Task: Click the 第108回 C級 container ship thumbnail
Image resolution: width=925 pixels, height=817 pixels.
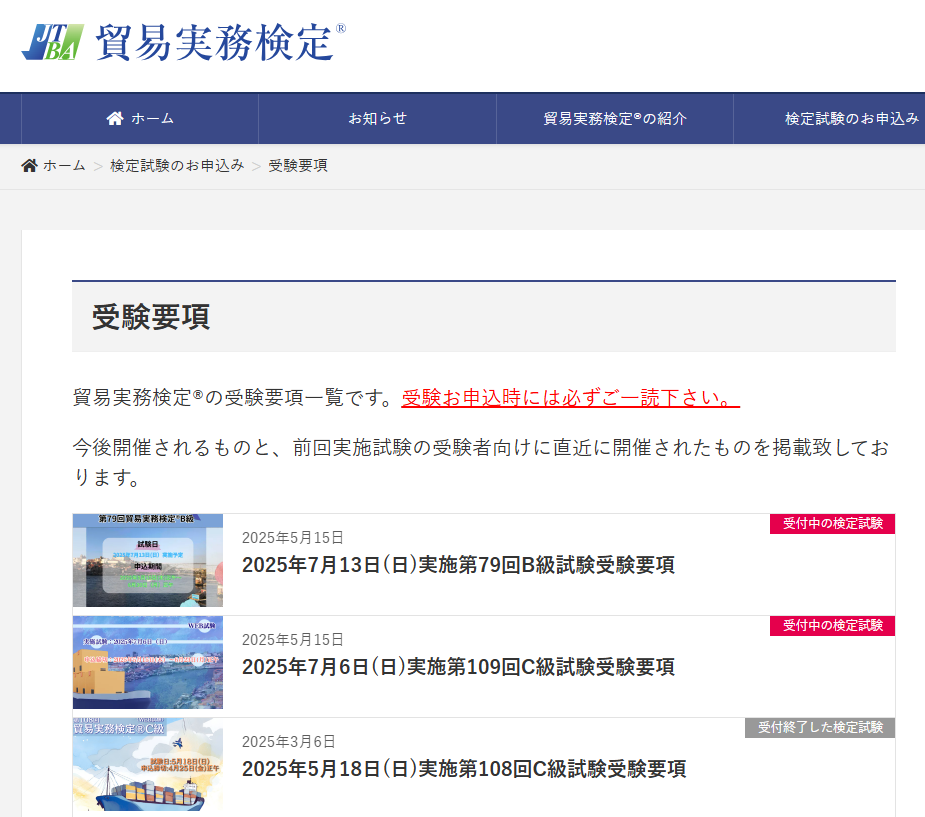Action: pyautogui.click(x=148, y=765)
